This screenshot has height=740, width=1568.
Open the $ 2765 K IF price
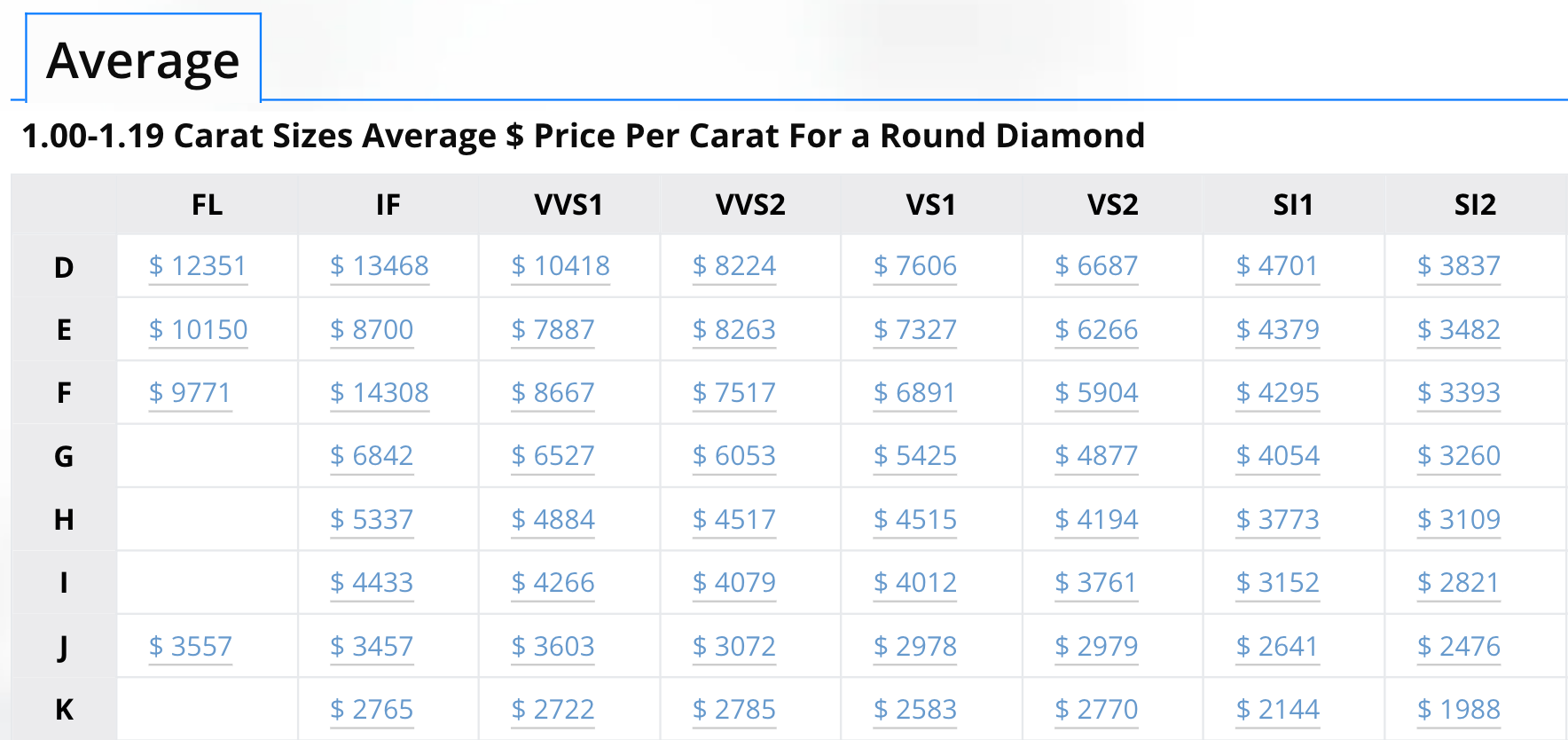click(x=372, y=710)
